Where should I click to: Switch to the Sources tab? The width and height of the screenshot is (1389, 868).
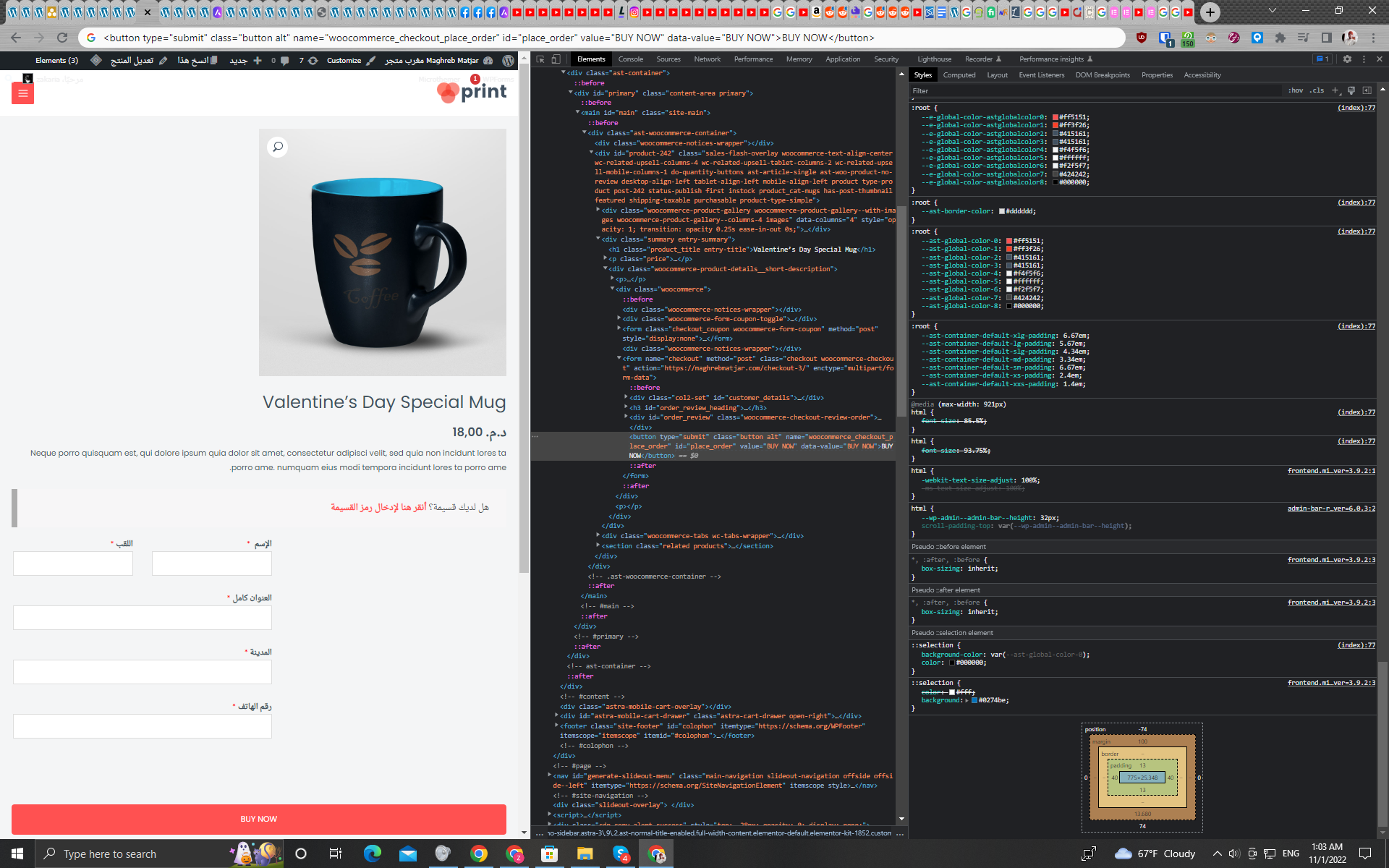tap(668, 59)
